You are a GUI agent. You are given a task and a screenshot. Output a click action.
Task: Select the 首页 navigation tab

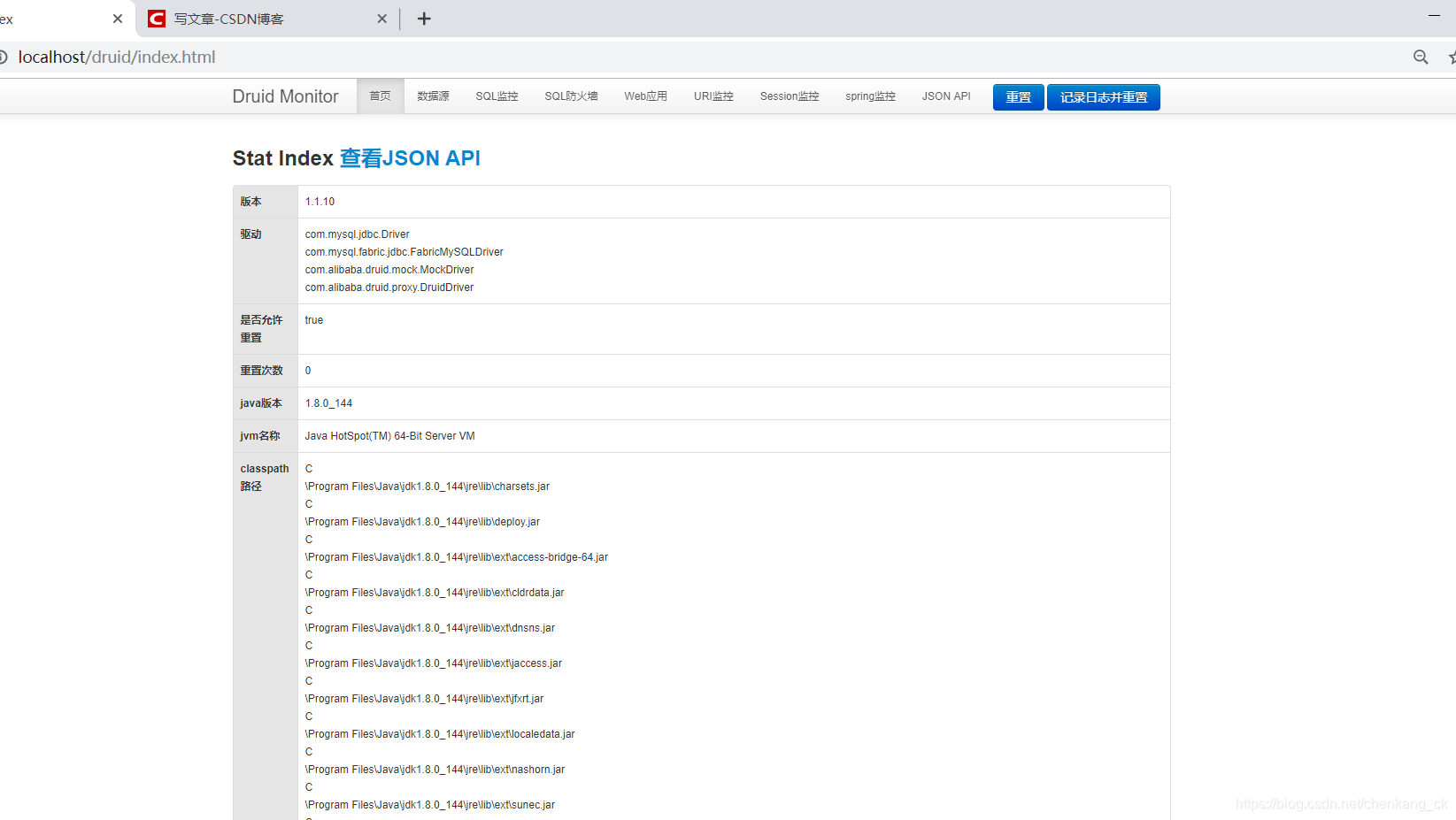[x=380, y=96]
